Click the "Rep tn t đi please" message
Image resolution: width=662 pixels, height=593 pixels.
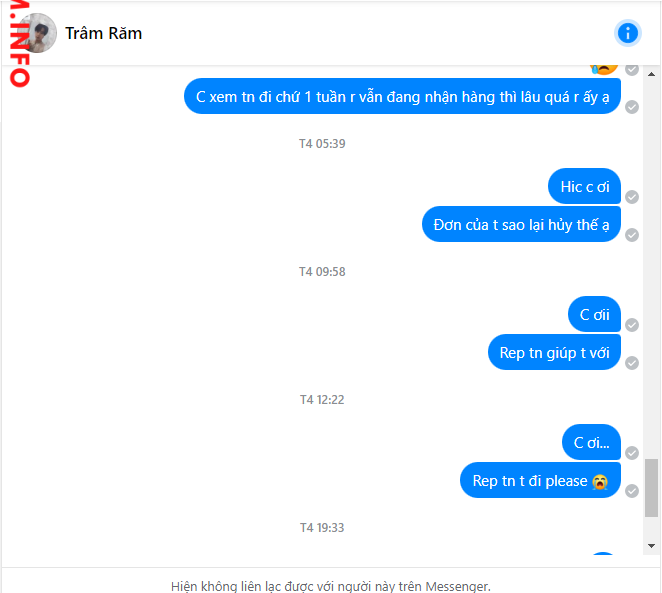[540, 481]
